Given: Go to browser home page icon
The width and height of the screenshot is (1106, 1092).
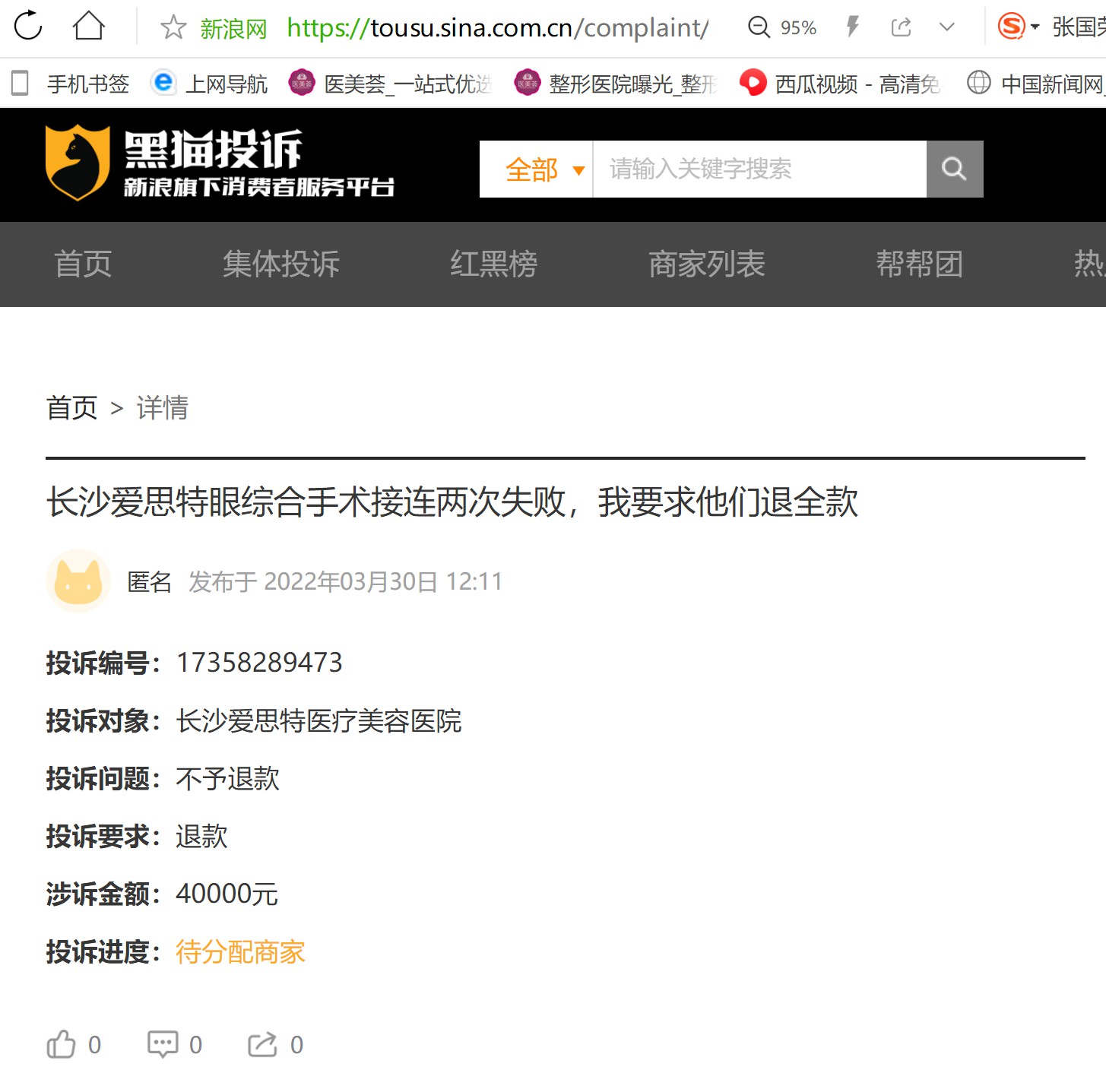Looking at the screenshot, I should tap(88, 26).
